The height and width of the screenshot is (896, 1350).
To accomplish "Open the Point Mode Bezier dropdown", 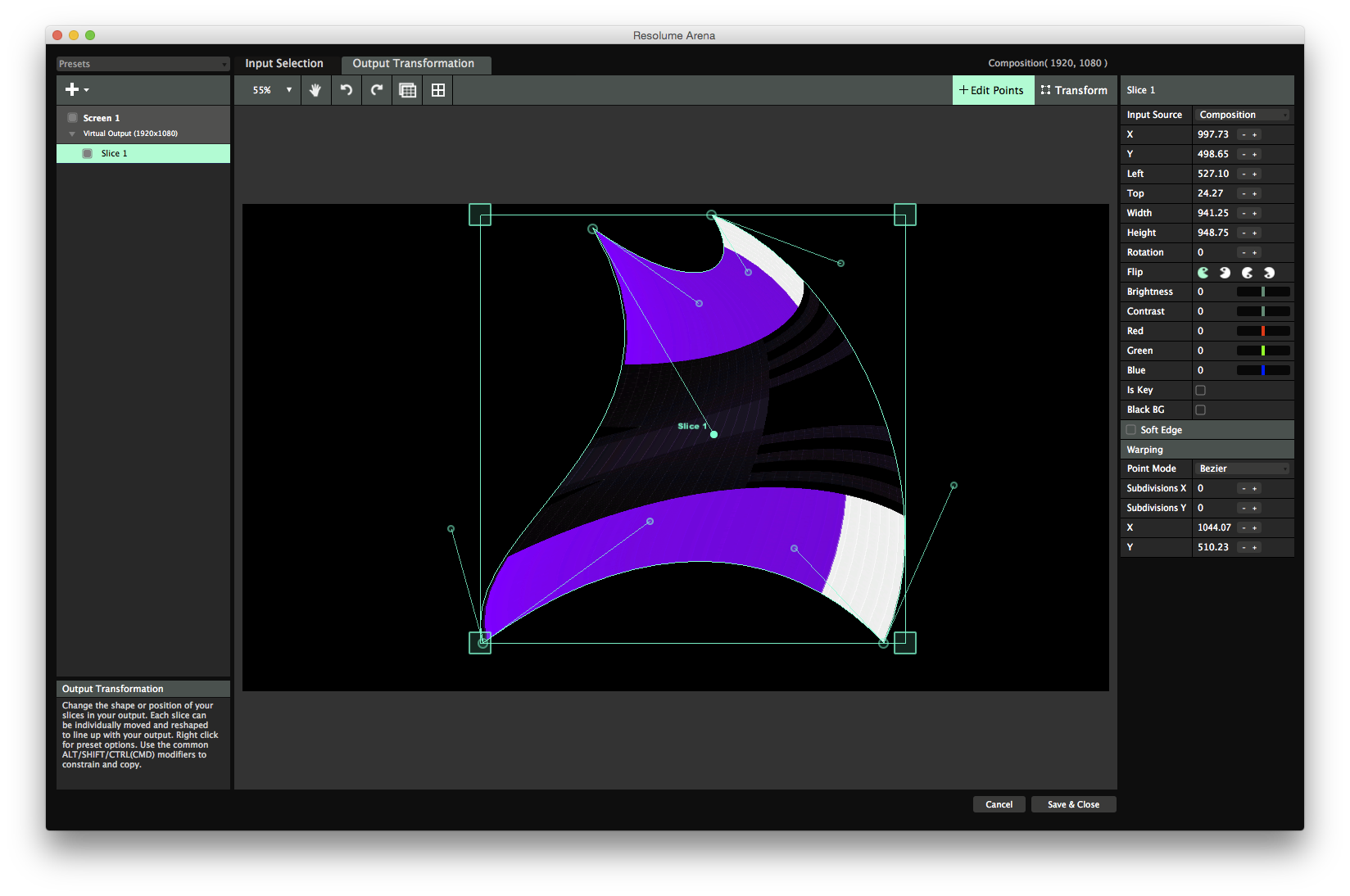I will pos(1242,468).
